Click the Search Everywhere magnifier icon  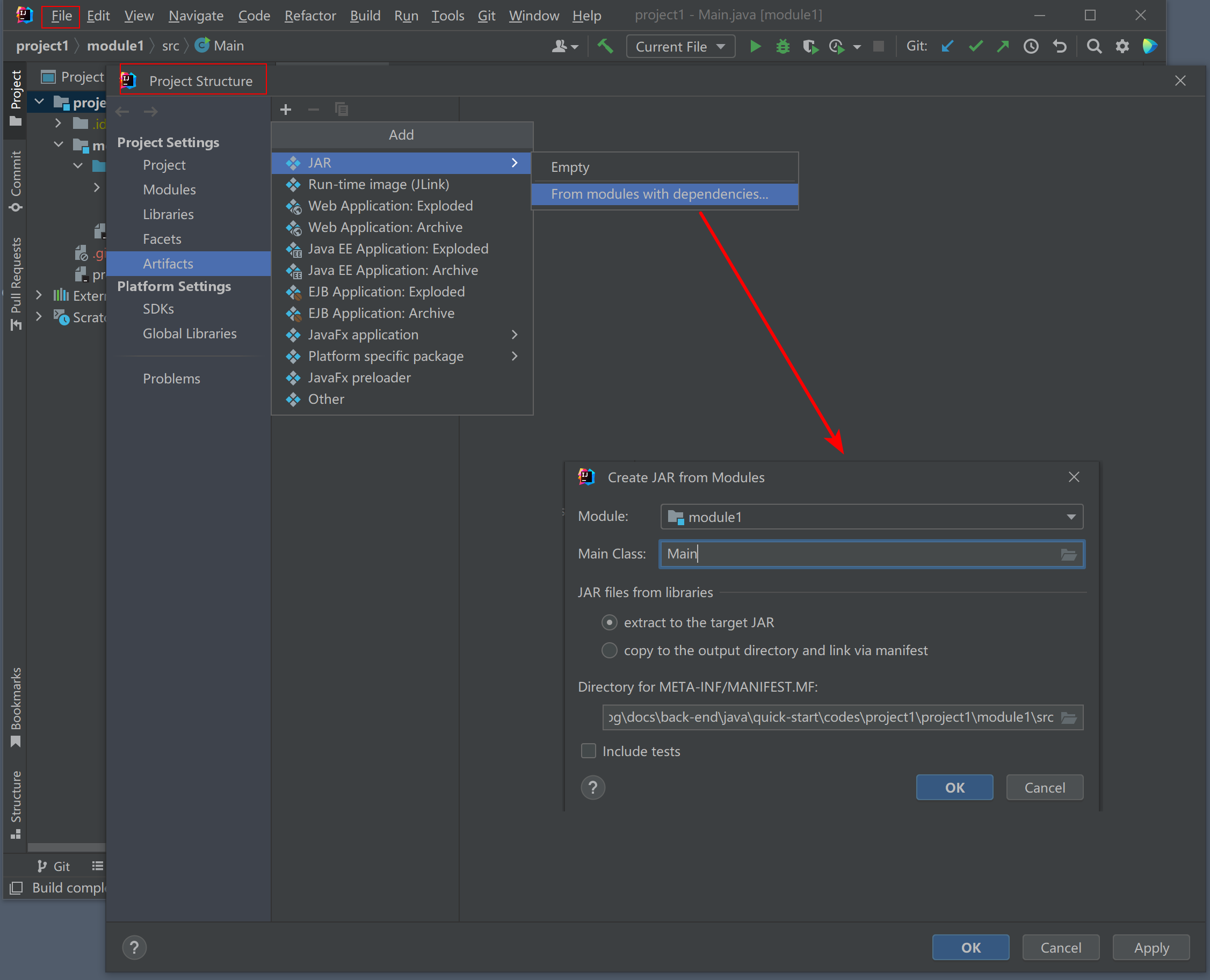(x=1093, y=46)
